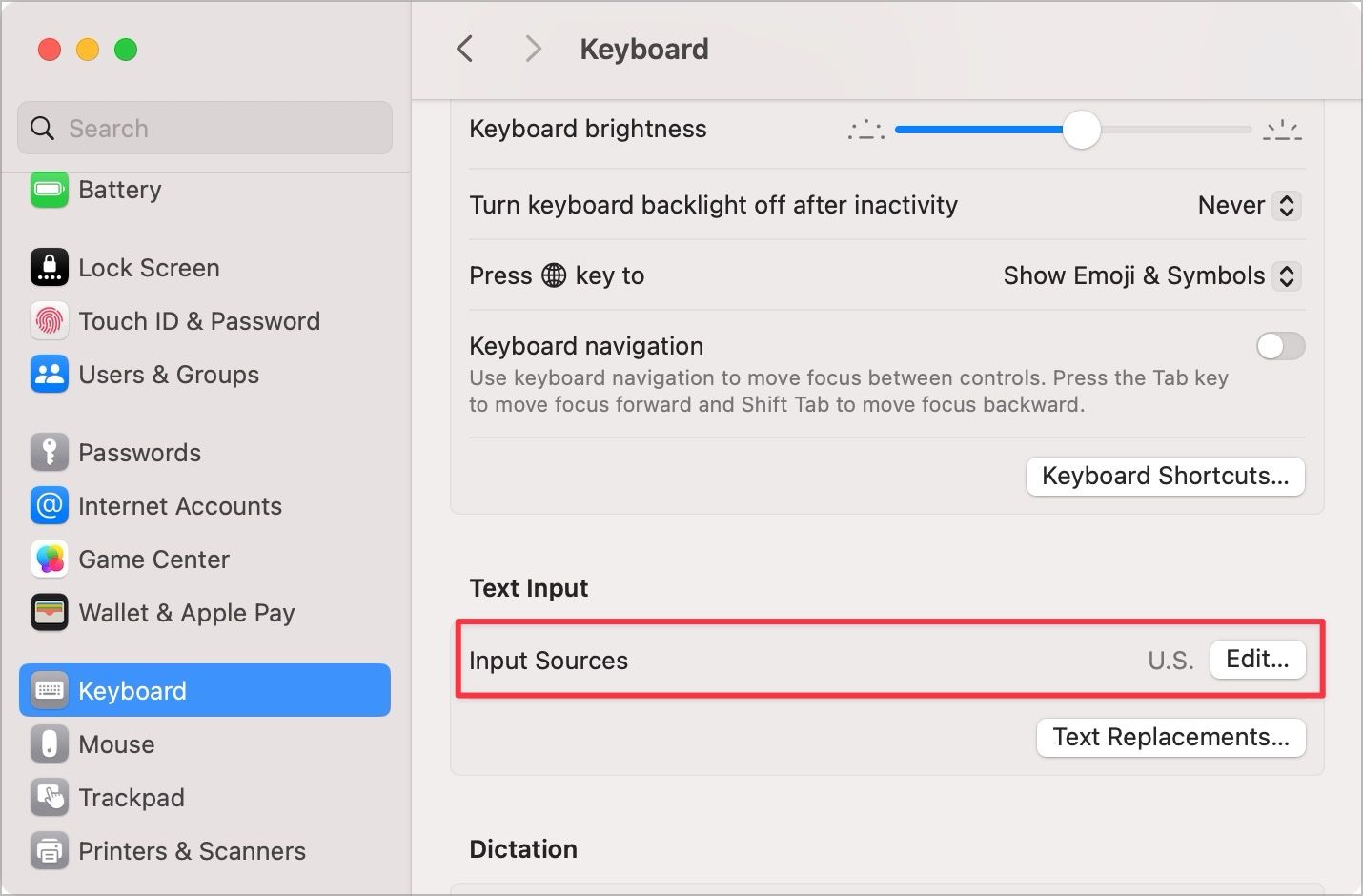Enable the Keyboard navigation toggle

click(x=1280, y=346)
